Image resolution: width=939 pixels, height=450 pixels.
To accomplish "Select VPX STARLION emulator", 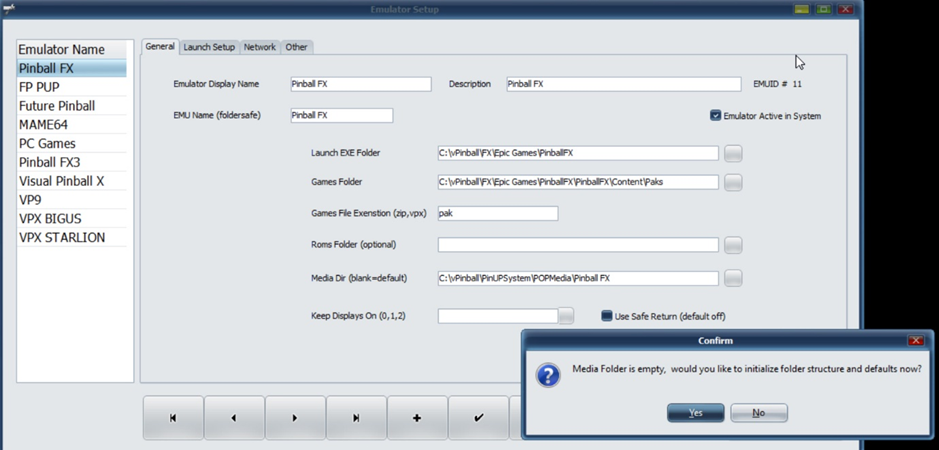I will 72,237.
